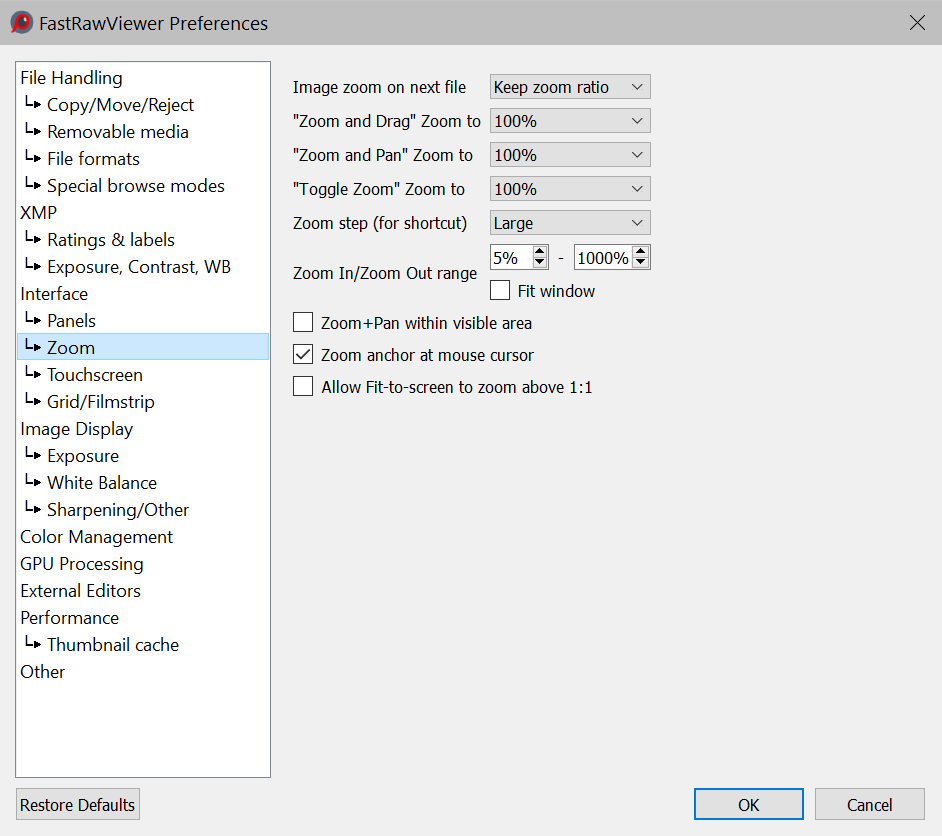Click the FastRawViewer app icon in title bar
The image size is (942, 836).
coord(21,22)
